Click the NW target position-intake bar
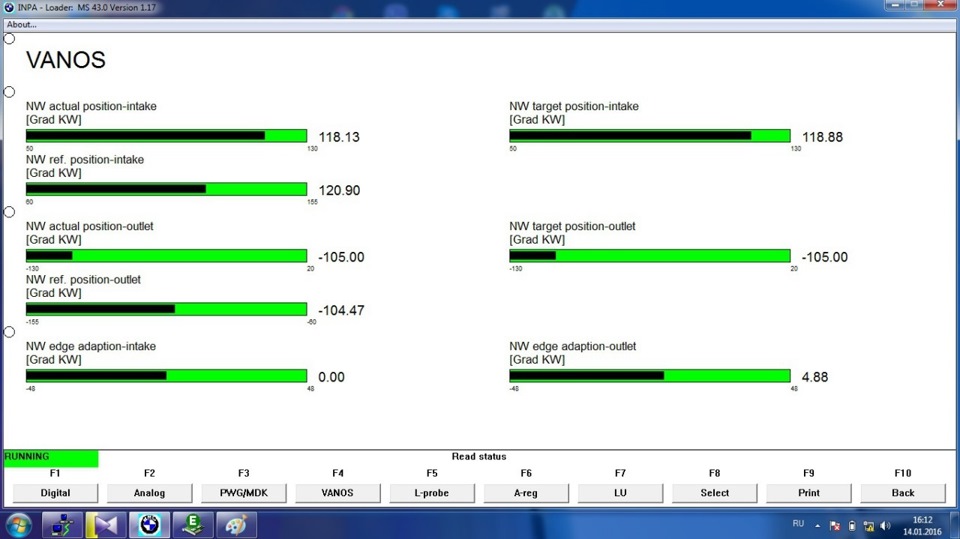This screenshot has width=960, height=539. [x=650, y=136]
